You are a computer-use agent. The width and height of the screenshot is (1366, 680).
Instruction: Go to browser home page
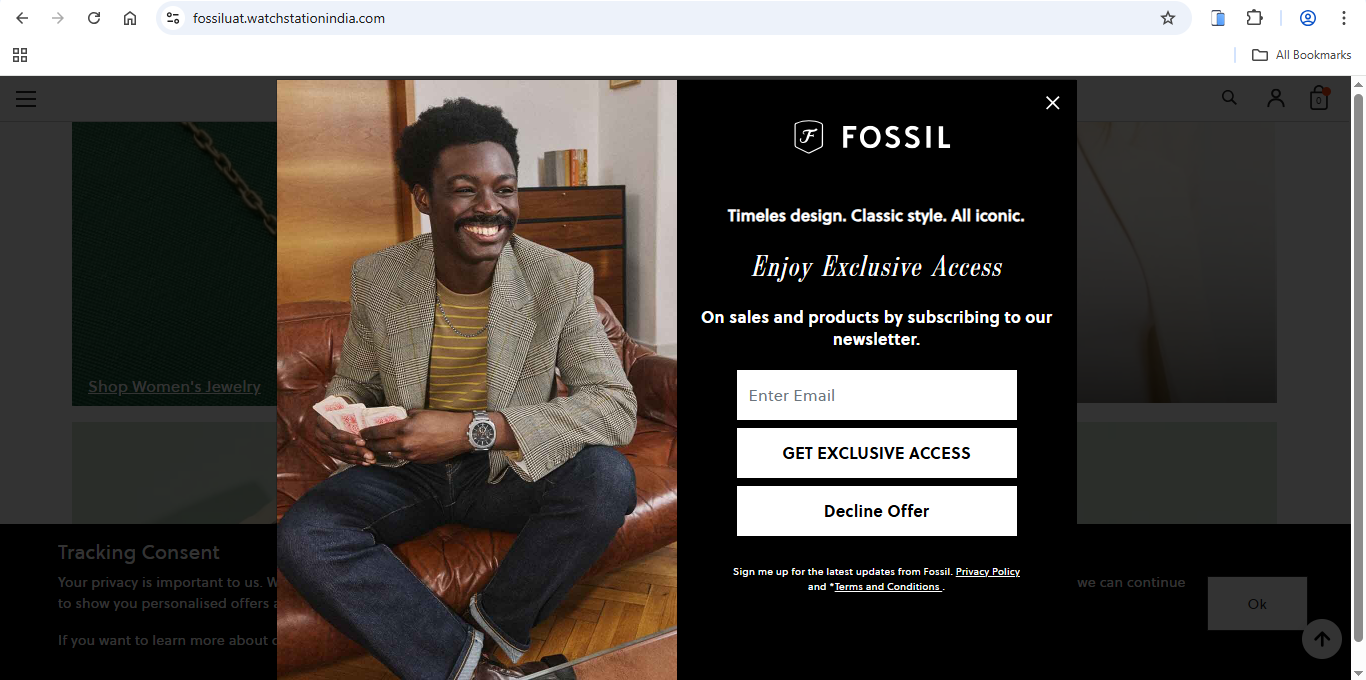click(130, 18)
